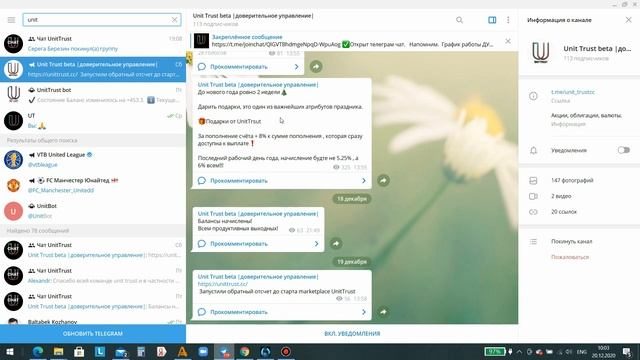Image resolution: width=640 pixels, height=360 pixels.
Task: Open the unittrust.cc link in last post
Action: coord(223,284)
